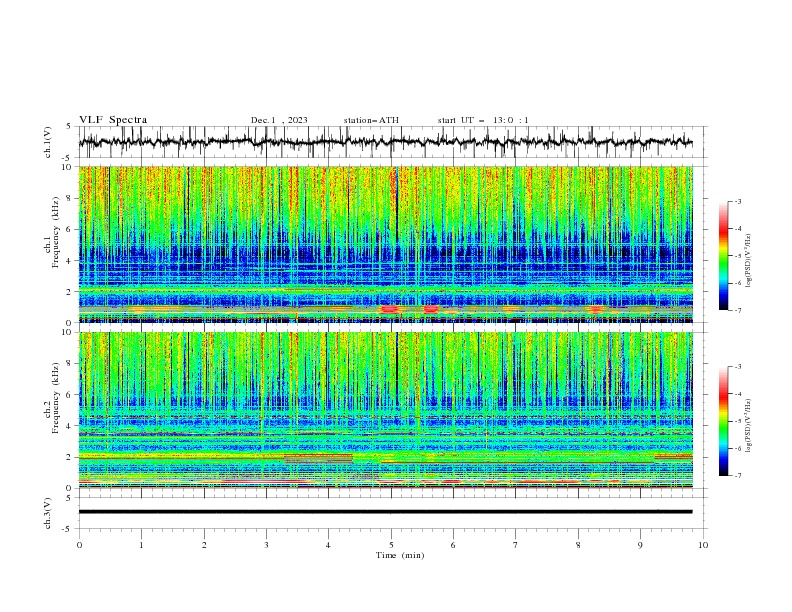Click the ch.2 colorbar log(PSD) label
This screenshot has width=792, height=612.
click(x=749, y=426)
